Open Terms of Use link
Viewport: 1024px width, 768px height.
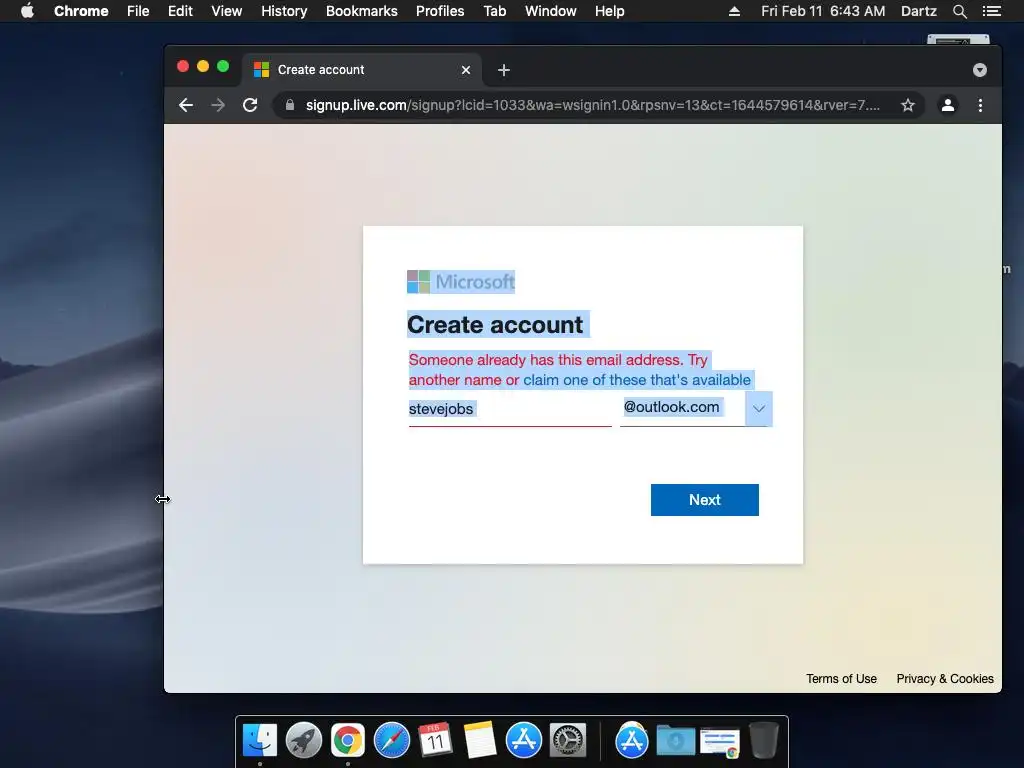coord(841,679)
